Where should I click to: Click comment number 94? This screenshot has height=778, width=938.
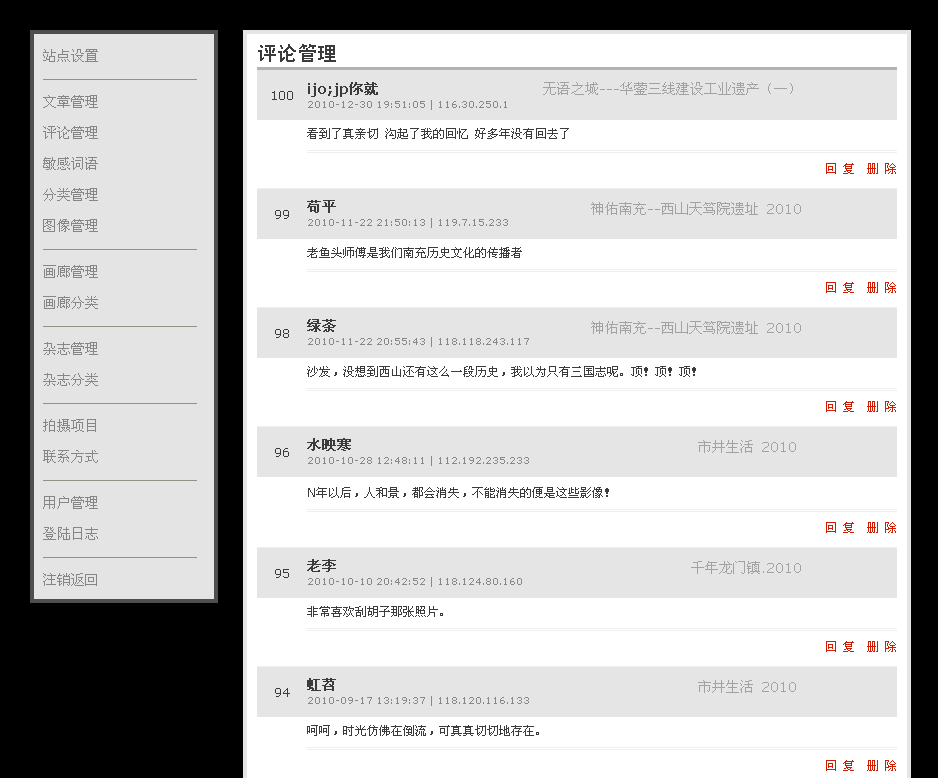pos(282,692)
